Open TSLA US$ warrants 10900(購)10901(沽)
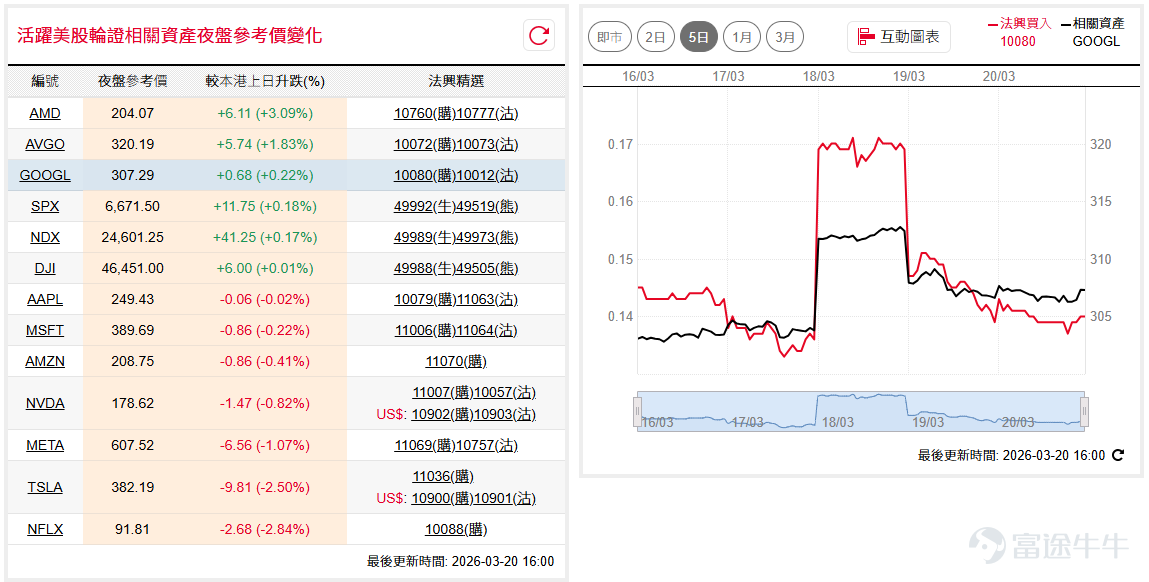Image resolution: width=1149 pixels, height=582 pixels. pyautogui.click(x=473, y=498)
